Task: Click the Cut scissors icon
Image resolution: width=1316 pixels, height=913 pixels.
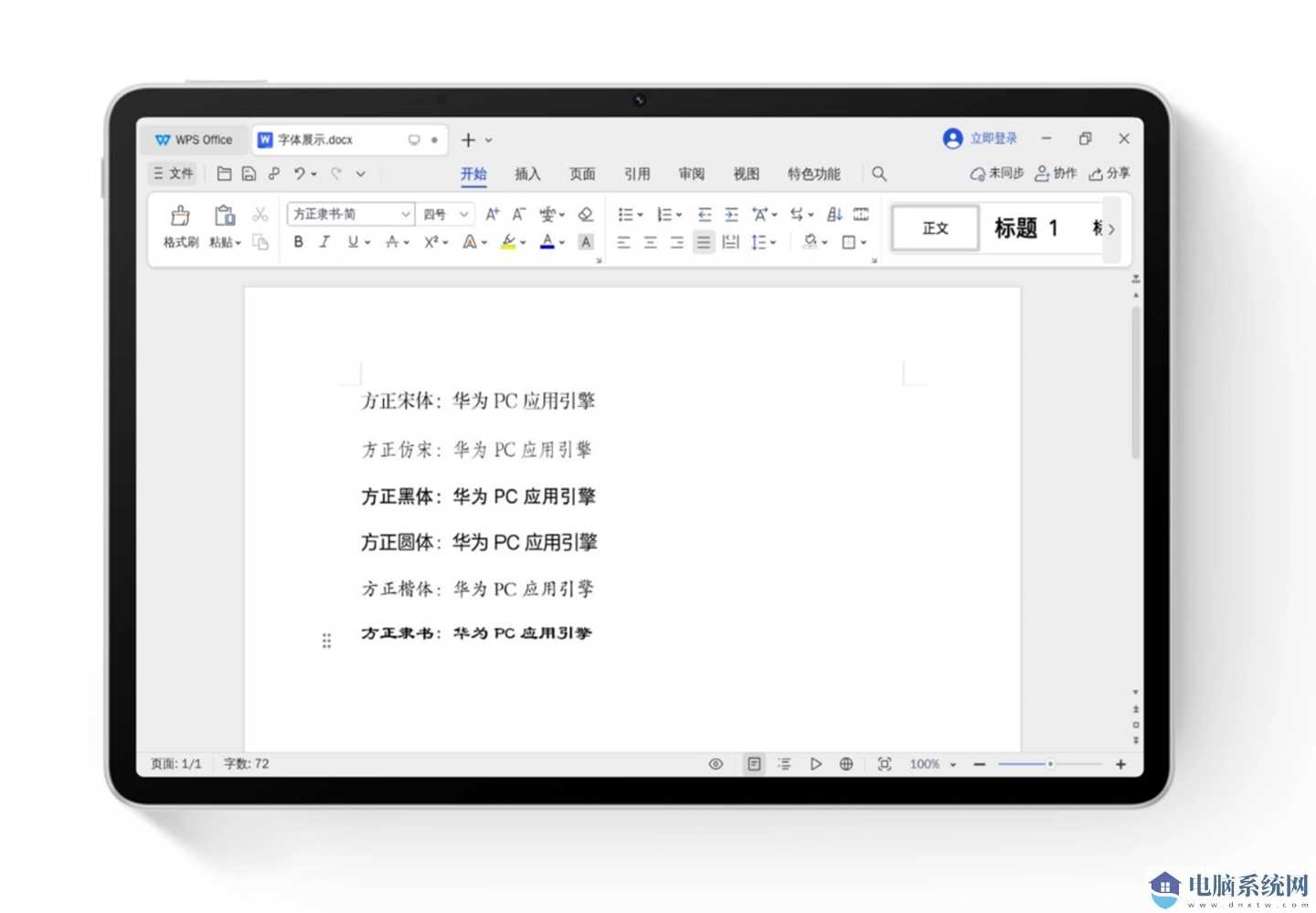Action: click(x=260, y=214)
